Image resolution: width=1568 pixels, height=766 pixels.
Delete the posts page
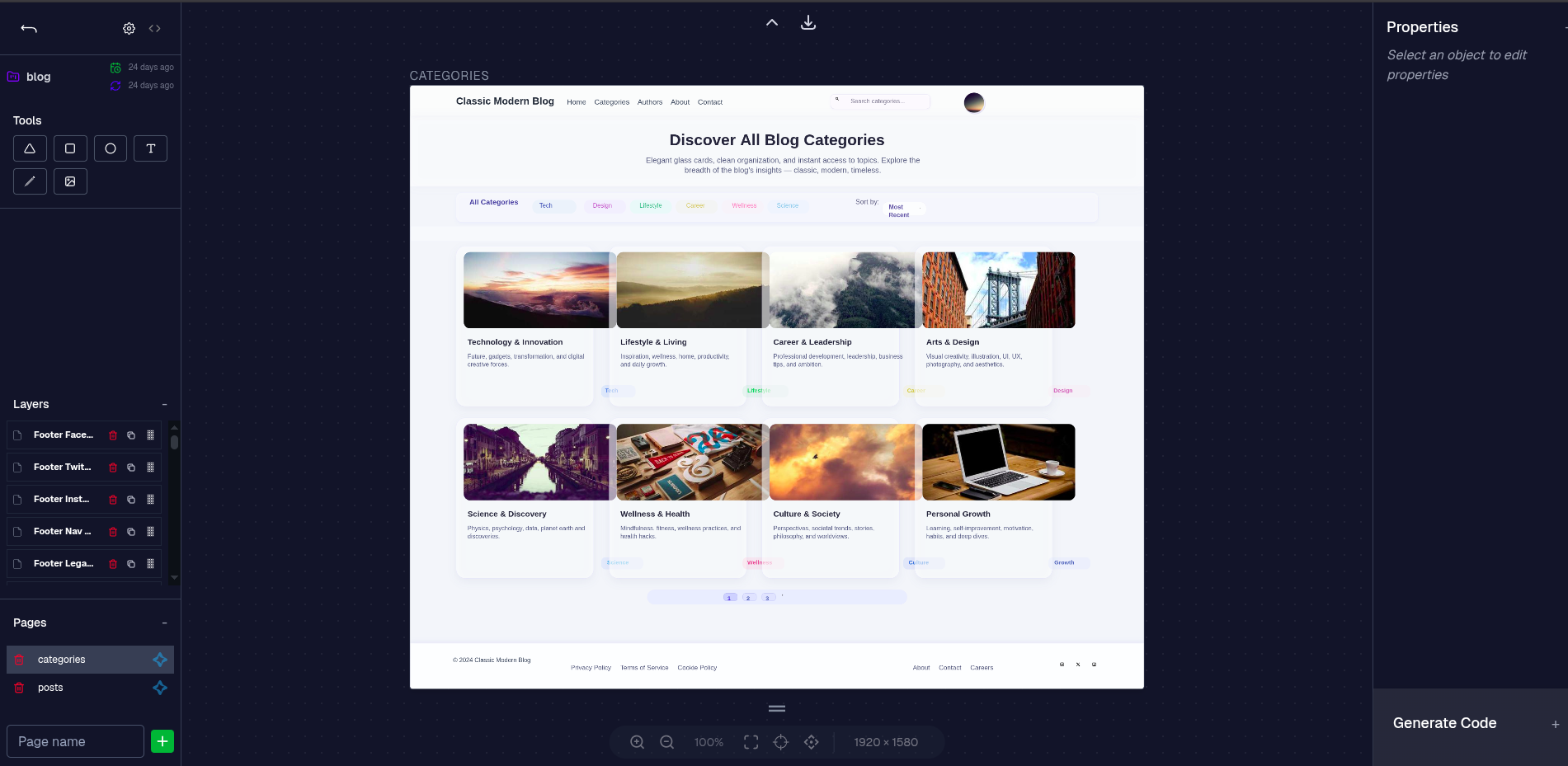coord(19,688)
